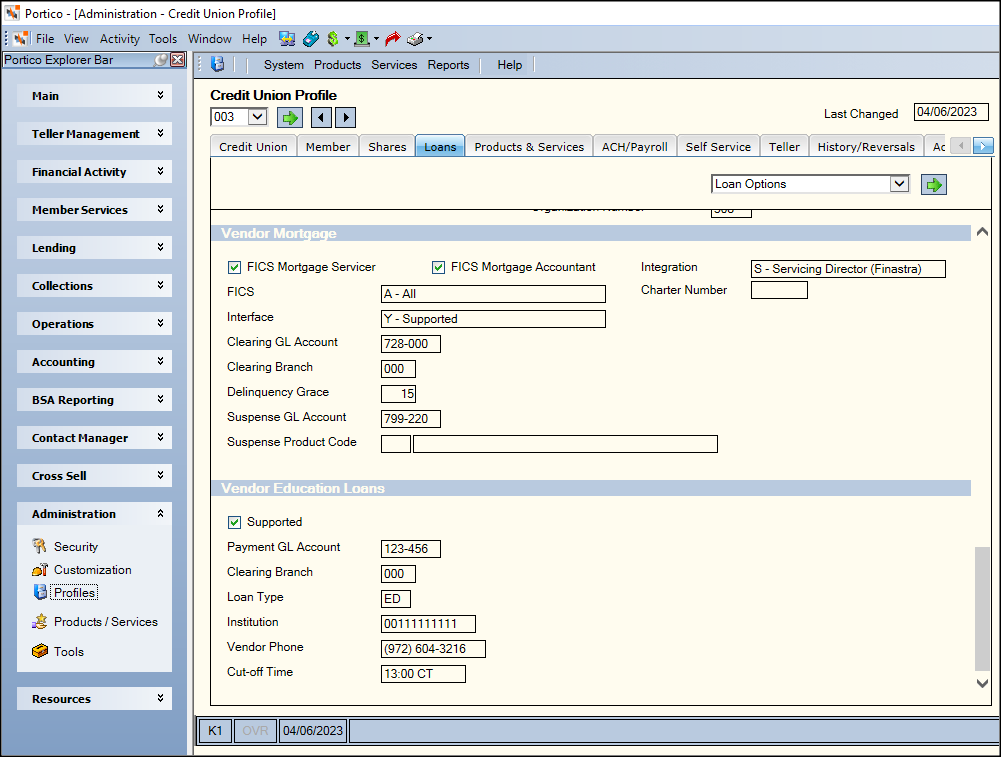Click the Products / Services icon
This screenshot has height=757, width=1001.
(40, 621)
